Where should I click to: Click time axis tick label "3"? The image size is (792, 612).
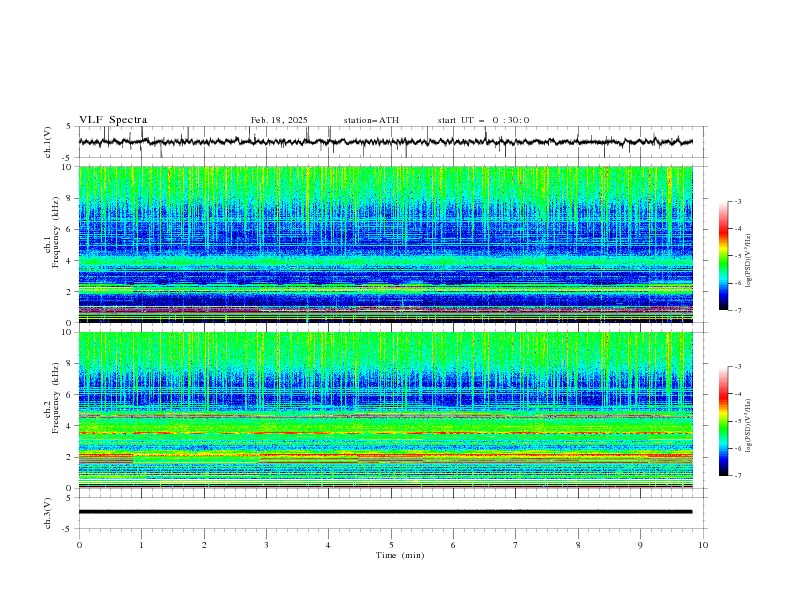click(266, 545)
